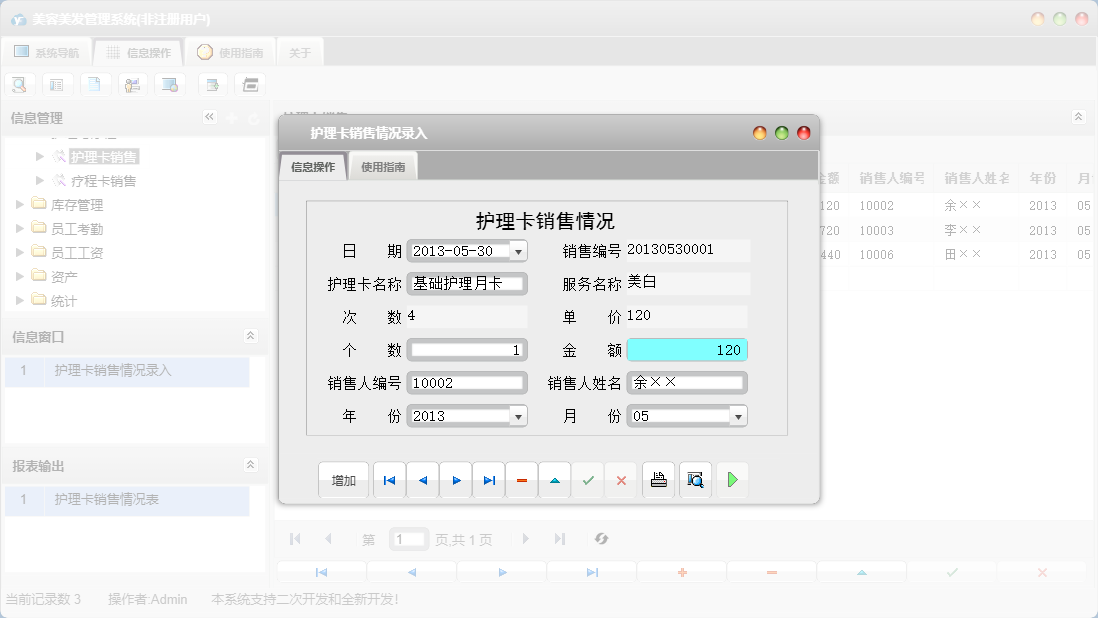Open the 关于 menu tab
The width and height of the screenshot is (1098, 618).
coord(299,52)
